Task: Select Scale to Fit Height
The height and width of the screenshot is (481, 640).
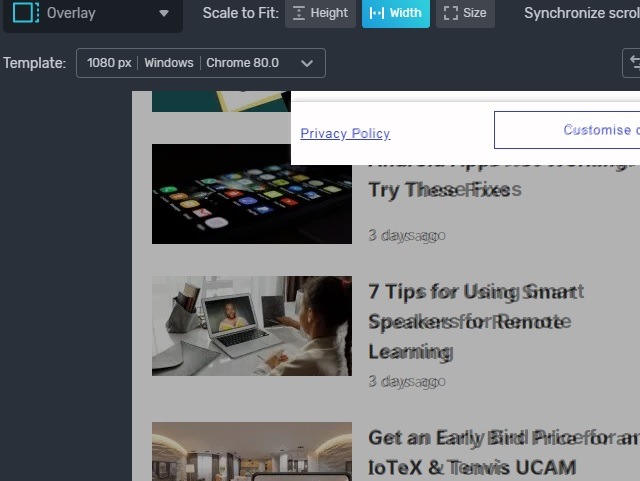Action: (x=320, y=13)
